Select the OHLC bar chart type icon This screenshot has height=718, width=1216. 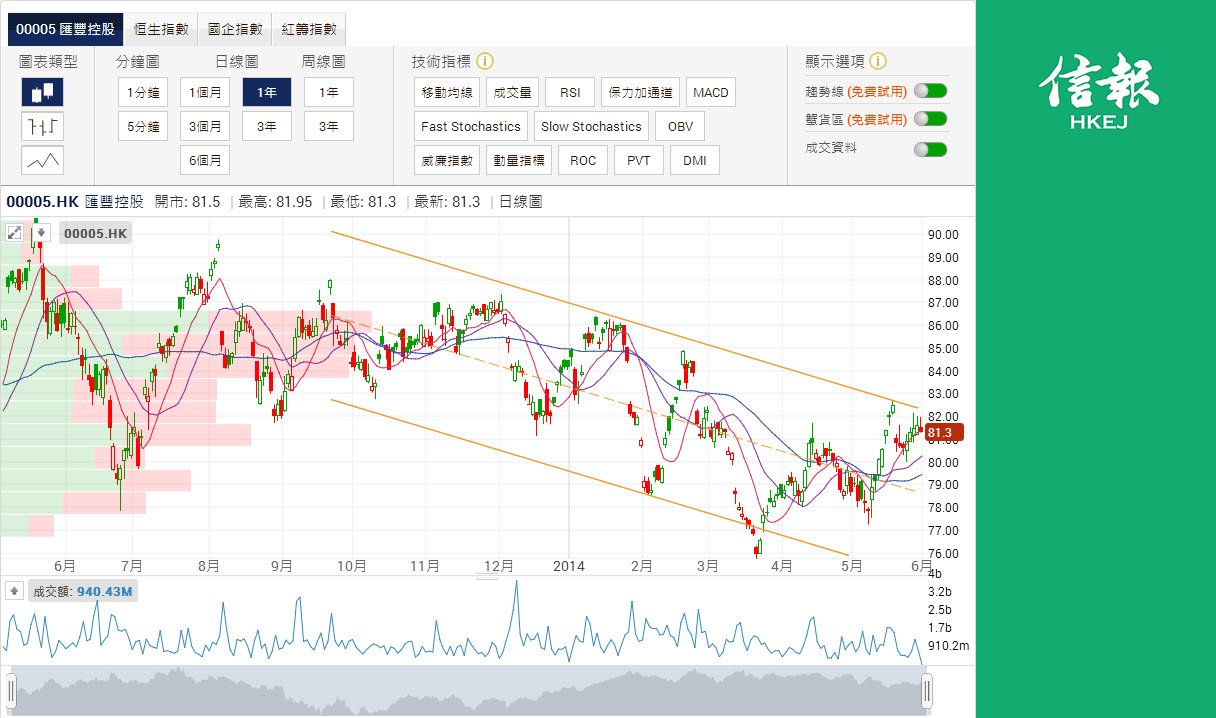coord(42,126)
